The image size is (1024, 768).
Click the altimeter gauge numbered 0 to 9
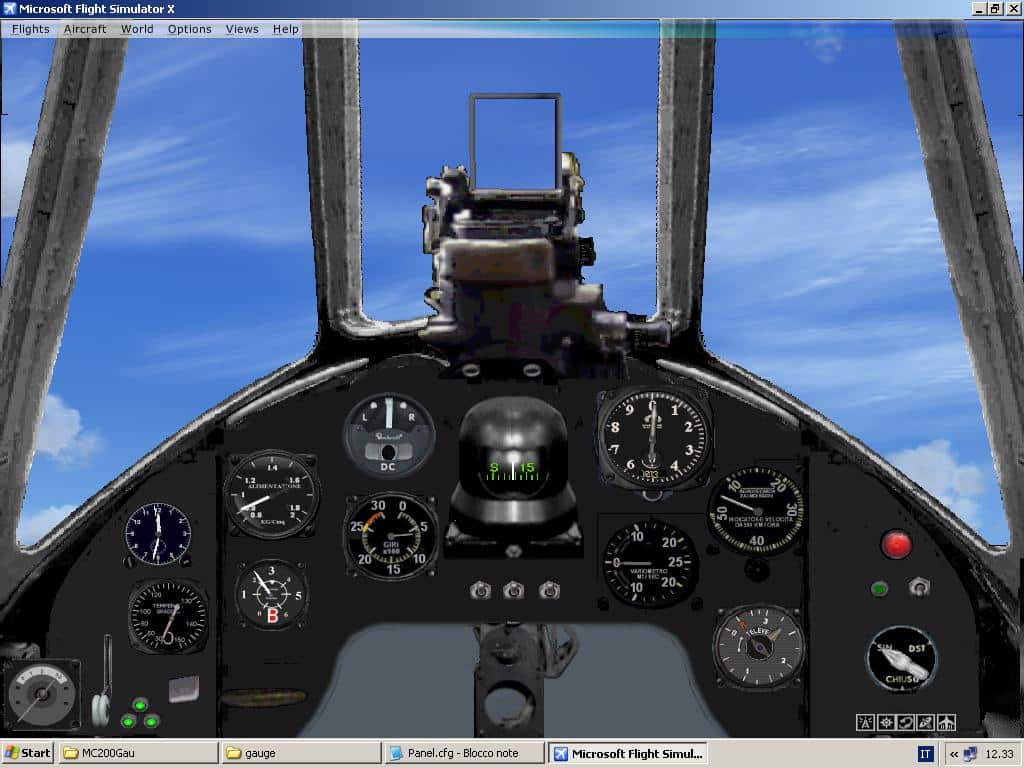[653, 437]
